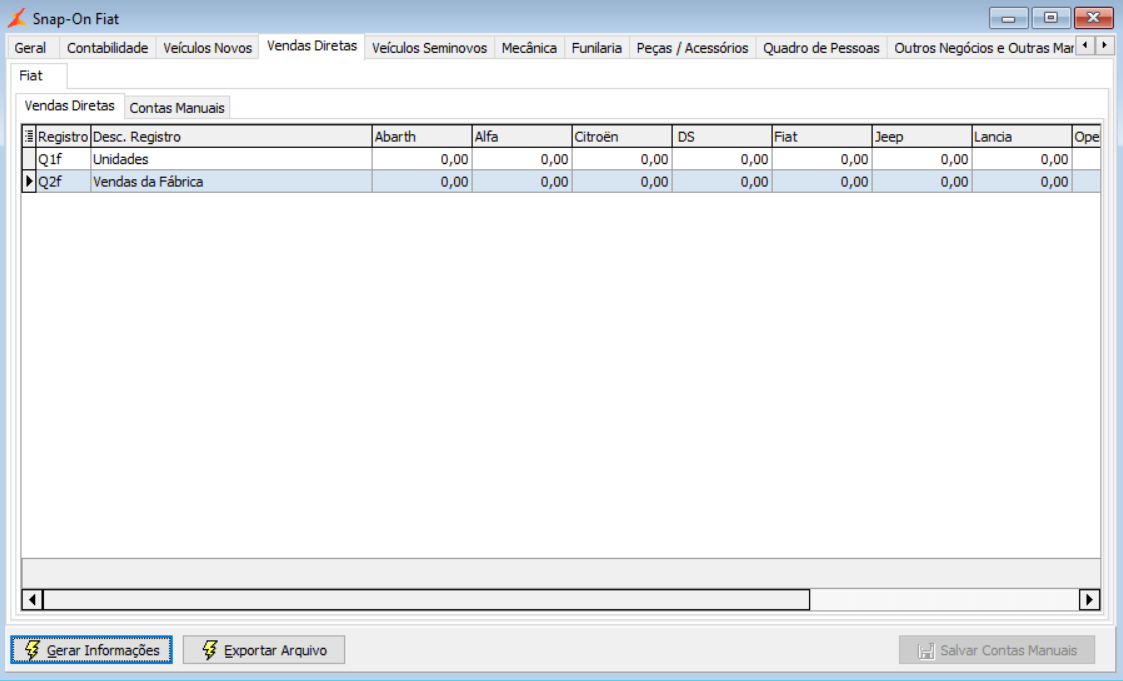Click the Citroën column header

click(x=622, y=136)
